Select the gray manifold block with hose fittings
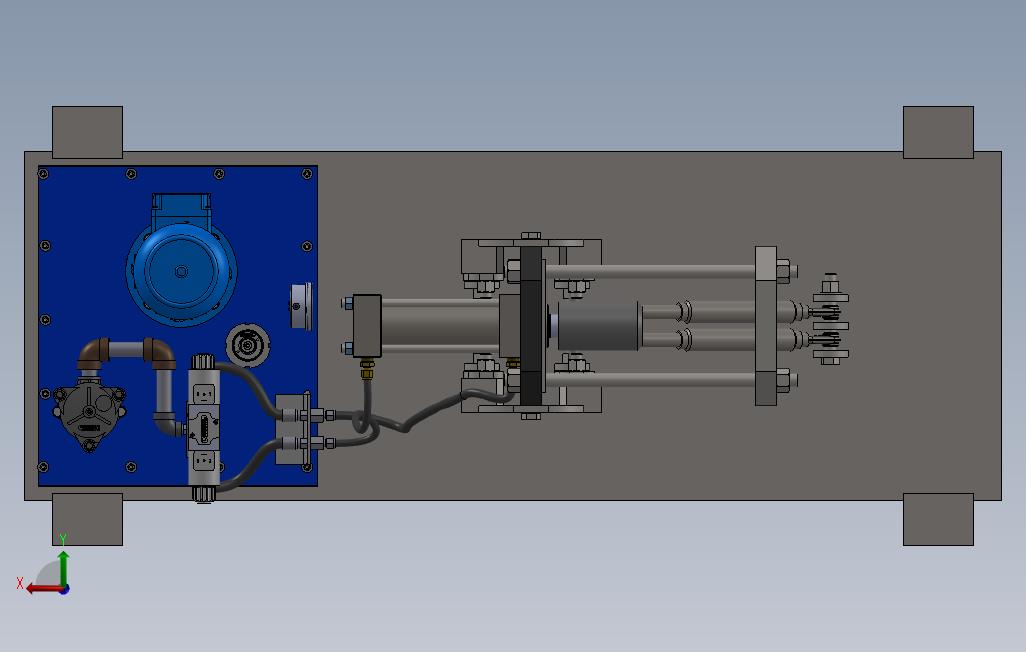The height and width of the screenshot is (652, 1026). 292,429
